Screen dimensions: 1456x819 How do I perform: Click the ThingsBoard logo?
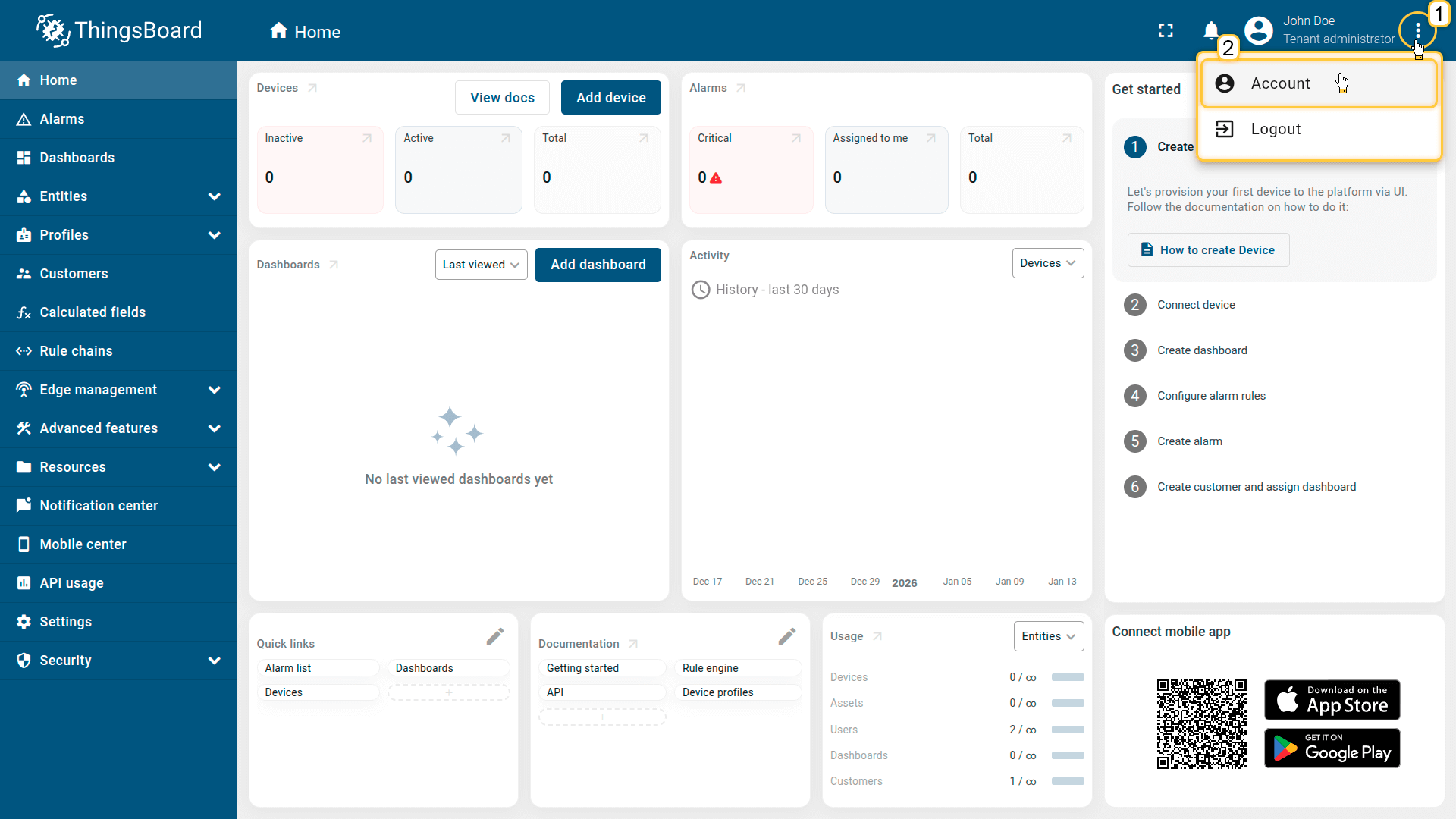pos(119,30)
